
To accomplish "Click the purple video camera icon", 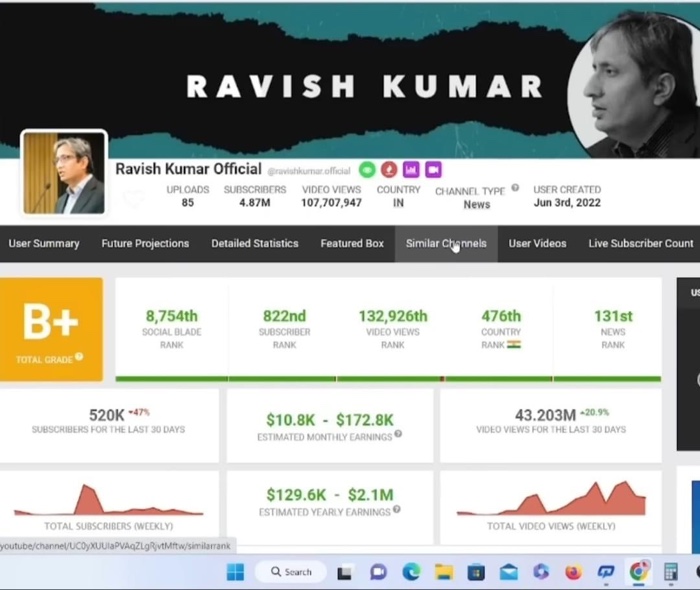I will pos(433,170).
